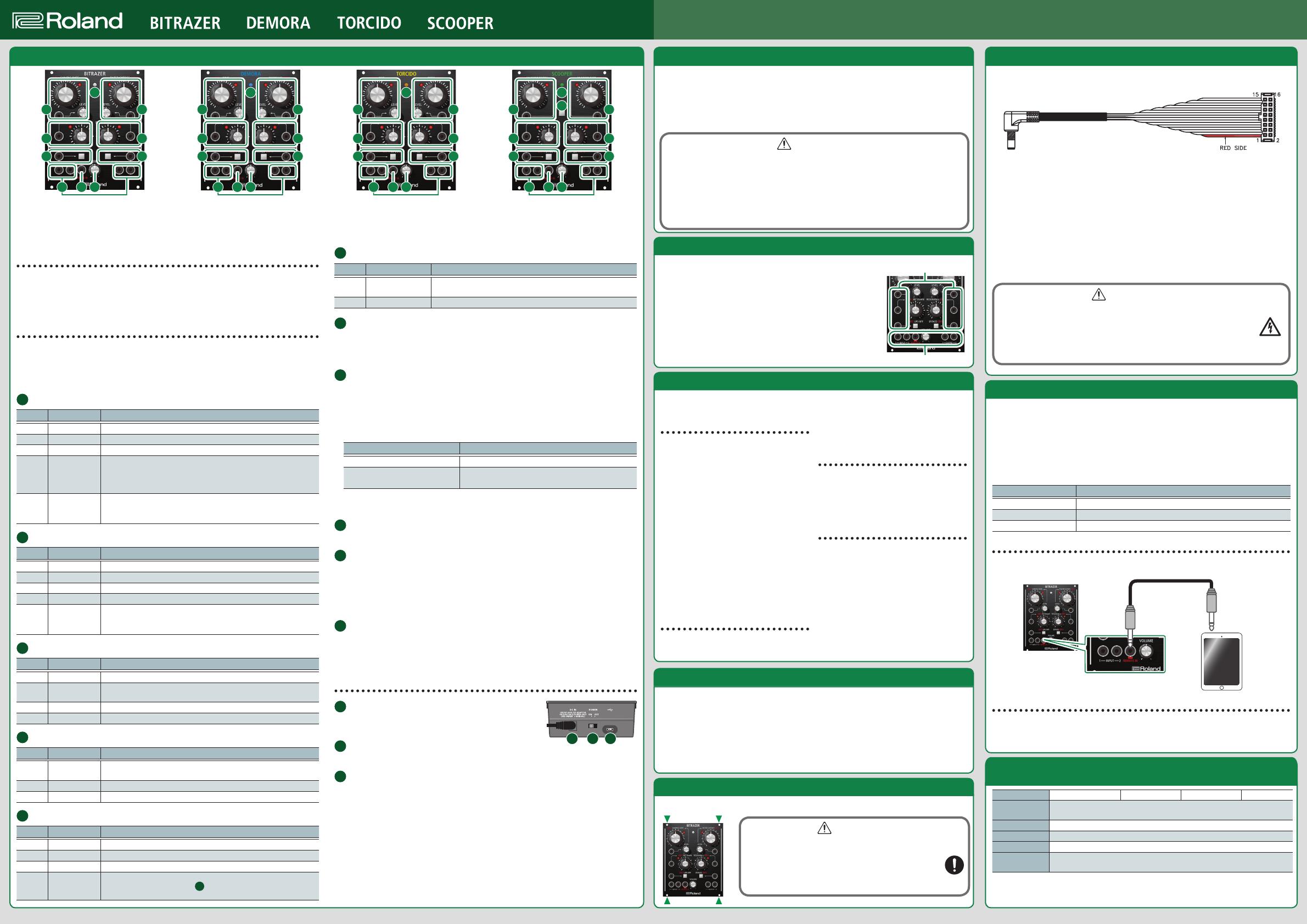Toggle the right square button on the DEMORA panel

click(263, 156)
